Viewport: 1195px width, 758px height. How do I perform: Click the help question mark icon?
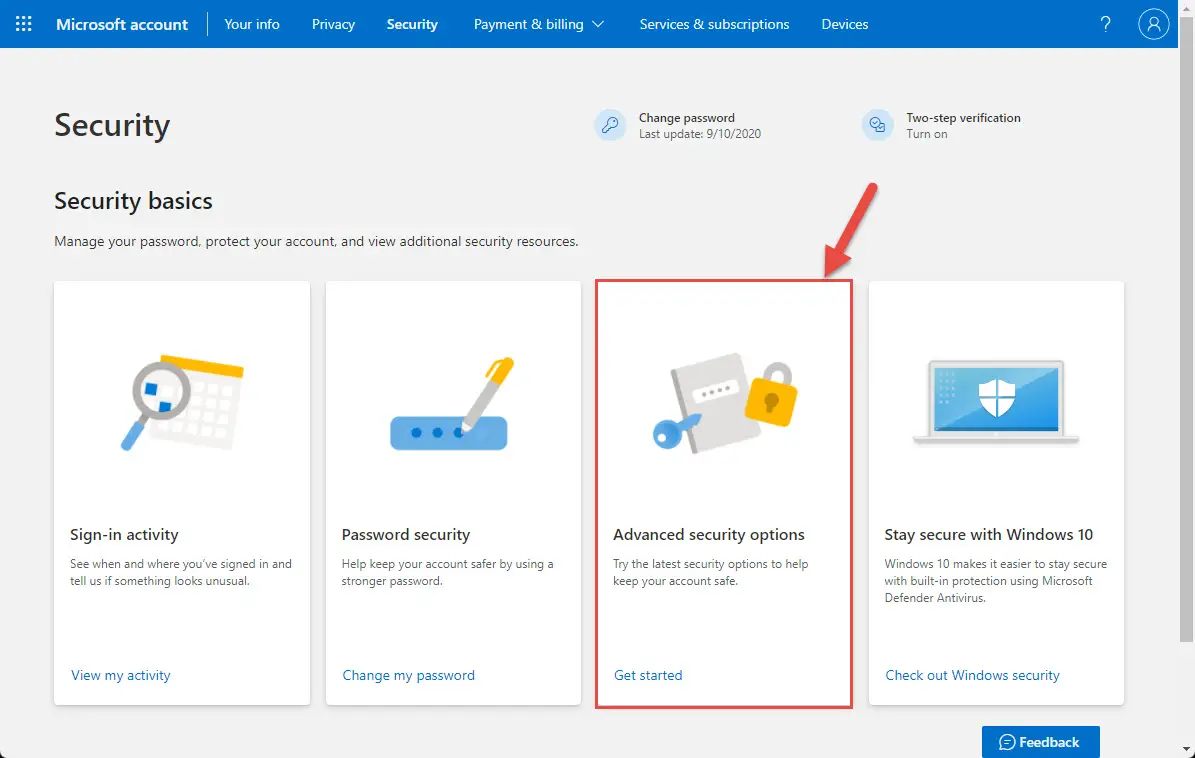click(1105, 24)
